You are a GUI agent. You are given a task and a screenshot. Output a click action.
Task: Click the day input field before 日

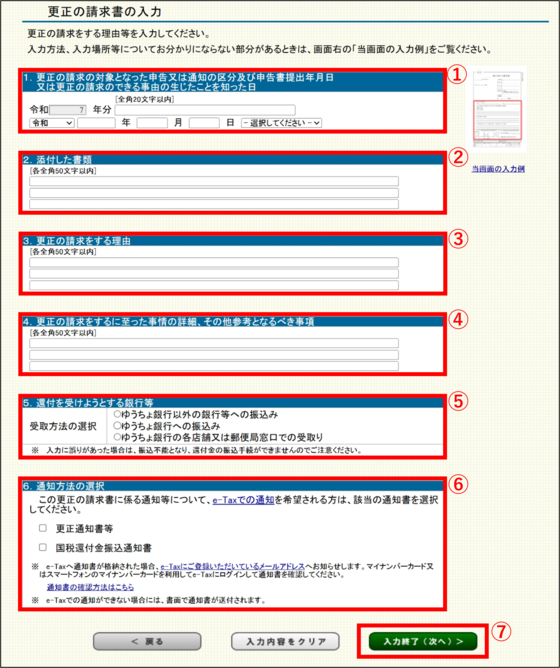(x=204, y=123)
